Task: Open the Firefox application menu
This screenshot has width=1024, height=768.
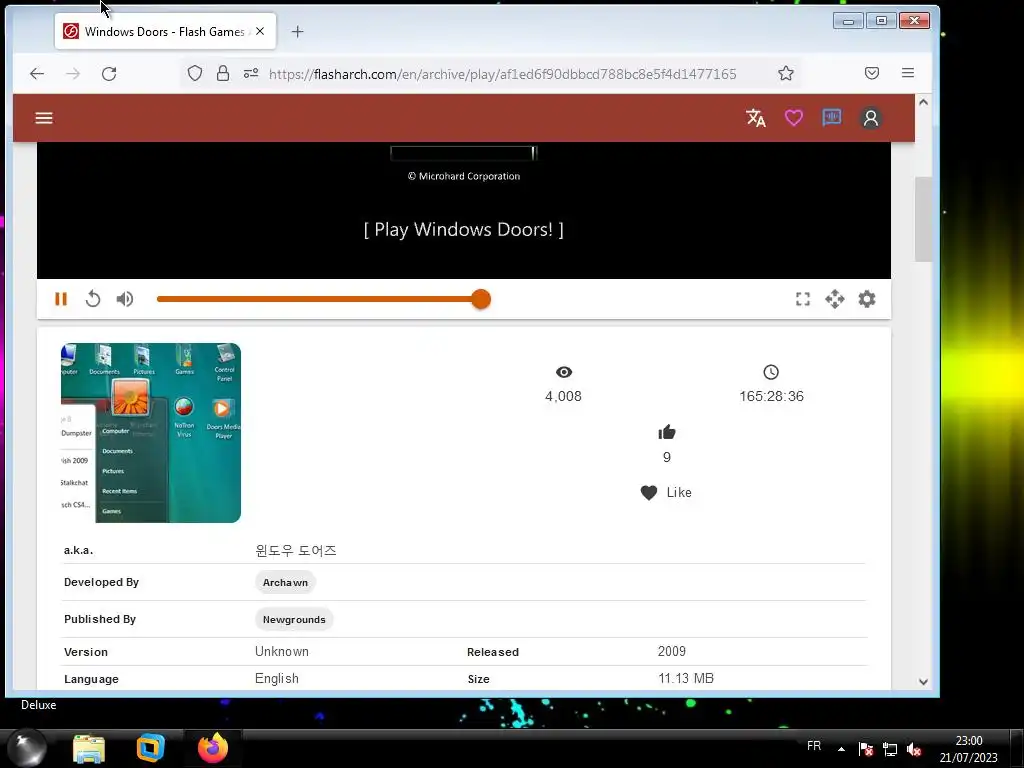Action: (908, 73)
